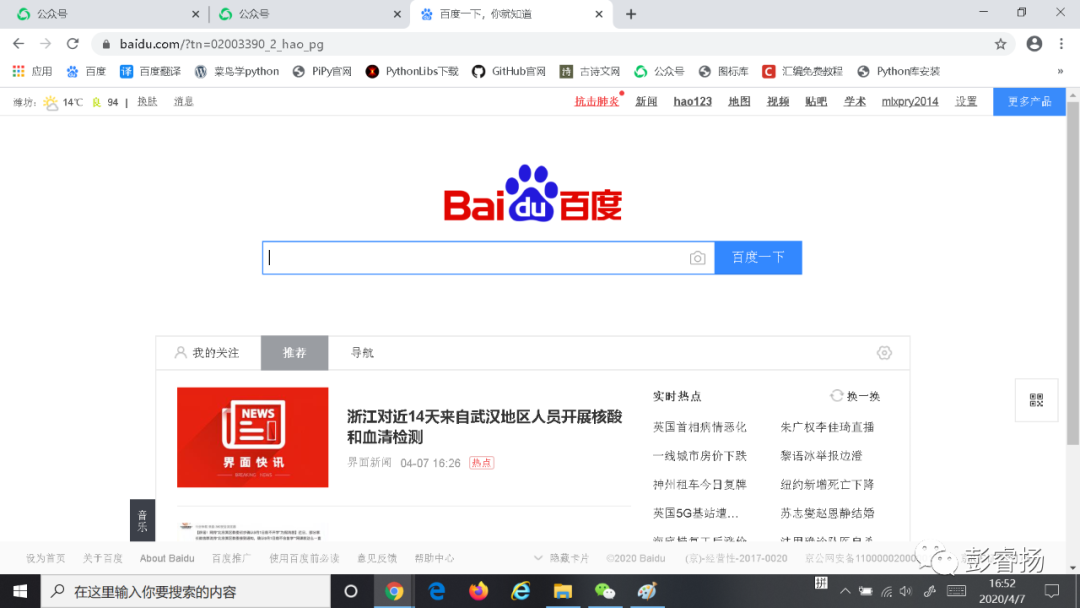1080x608 pixels.
Task: Click the browser back arrow
Action: coord(19,44)
